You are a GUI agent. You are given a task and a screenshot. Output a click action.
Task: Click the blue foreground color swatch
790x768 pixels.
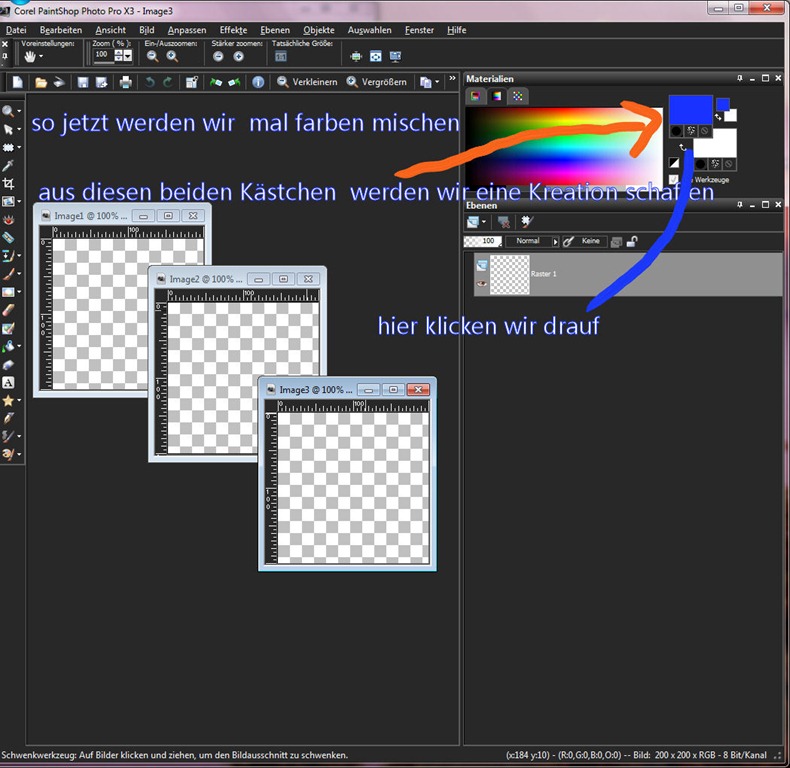coord(690,109)
